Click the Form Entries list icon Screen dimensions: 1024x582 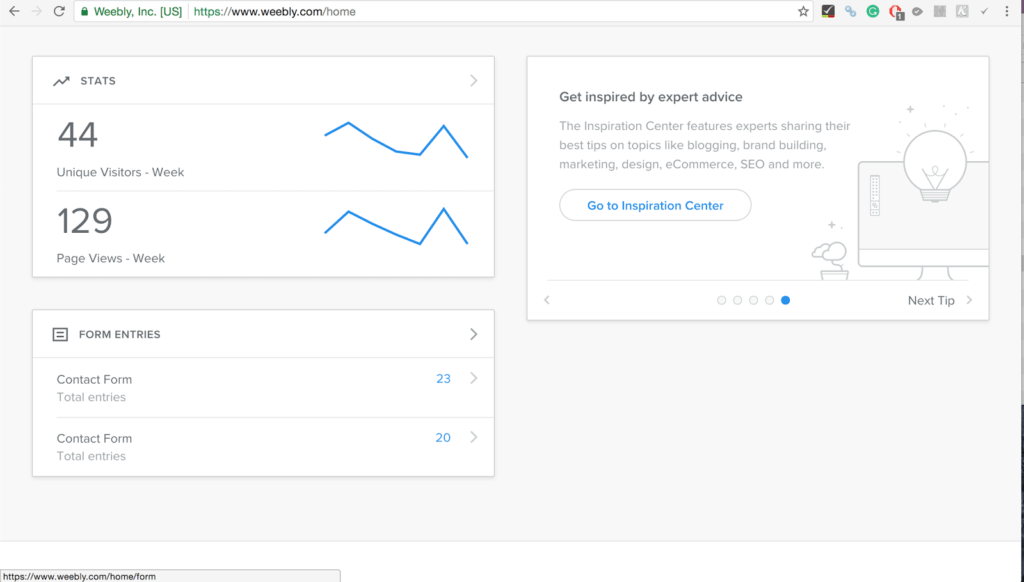pyautogui.click(x=60, y=334)
